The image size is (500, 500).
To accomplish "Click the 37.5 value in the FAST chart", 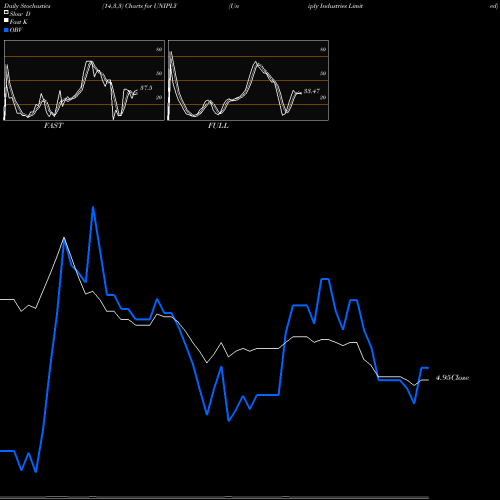I will coord(146,88).
